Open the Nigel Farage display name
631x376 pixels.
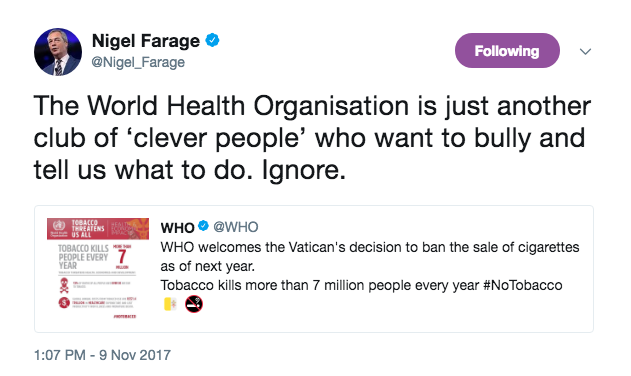[x=146, y=41]
